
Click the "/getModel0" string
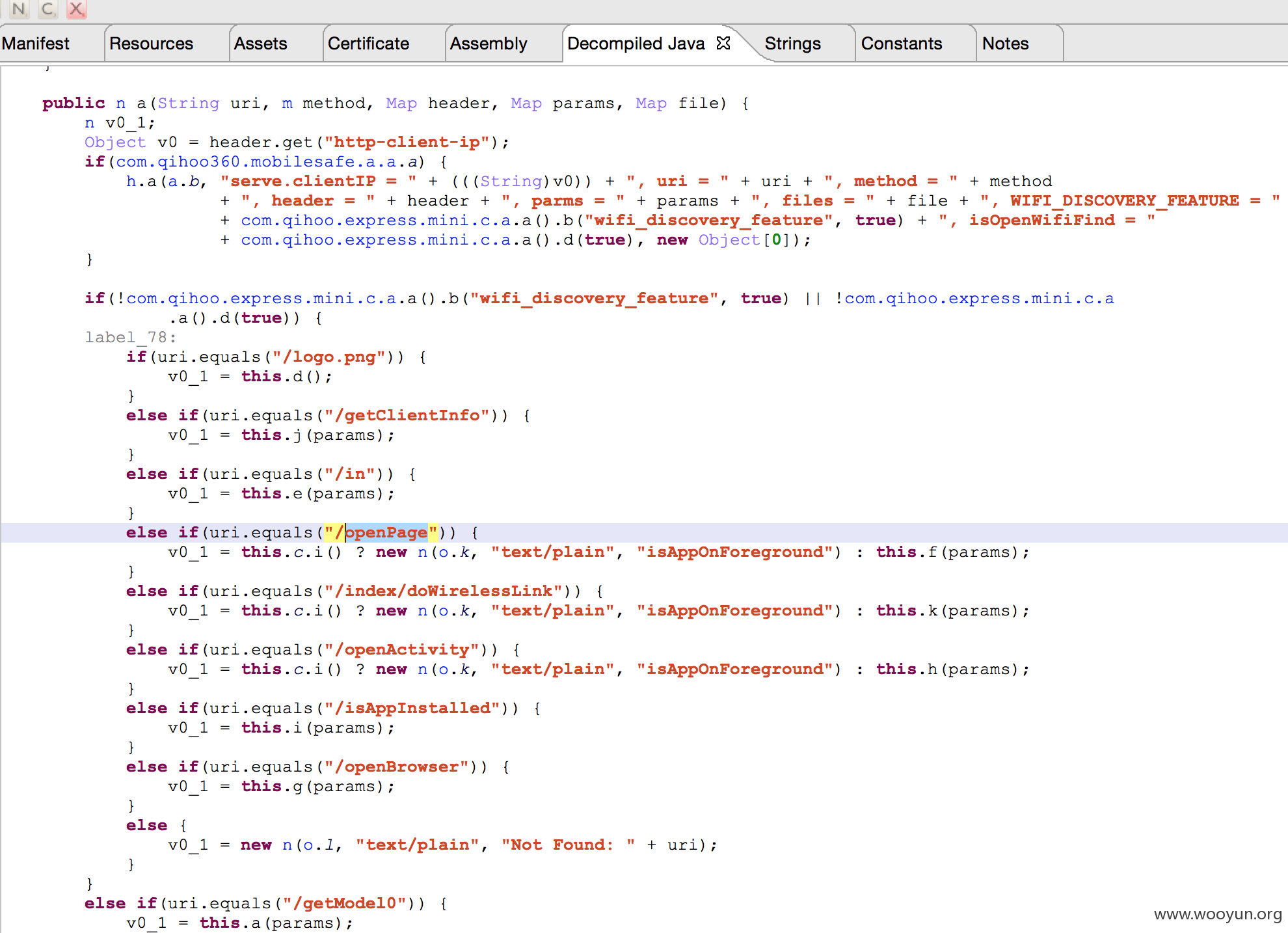coord(345,904)
